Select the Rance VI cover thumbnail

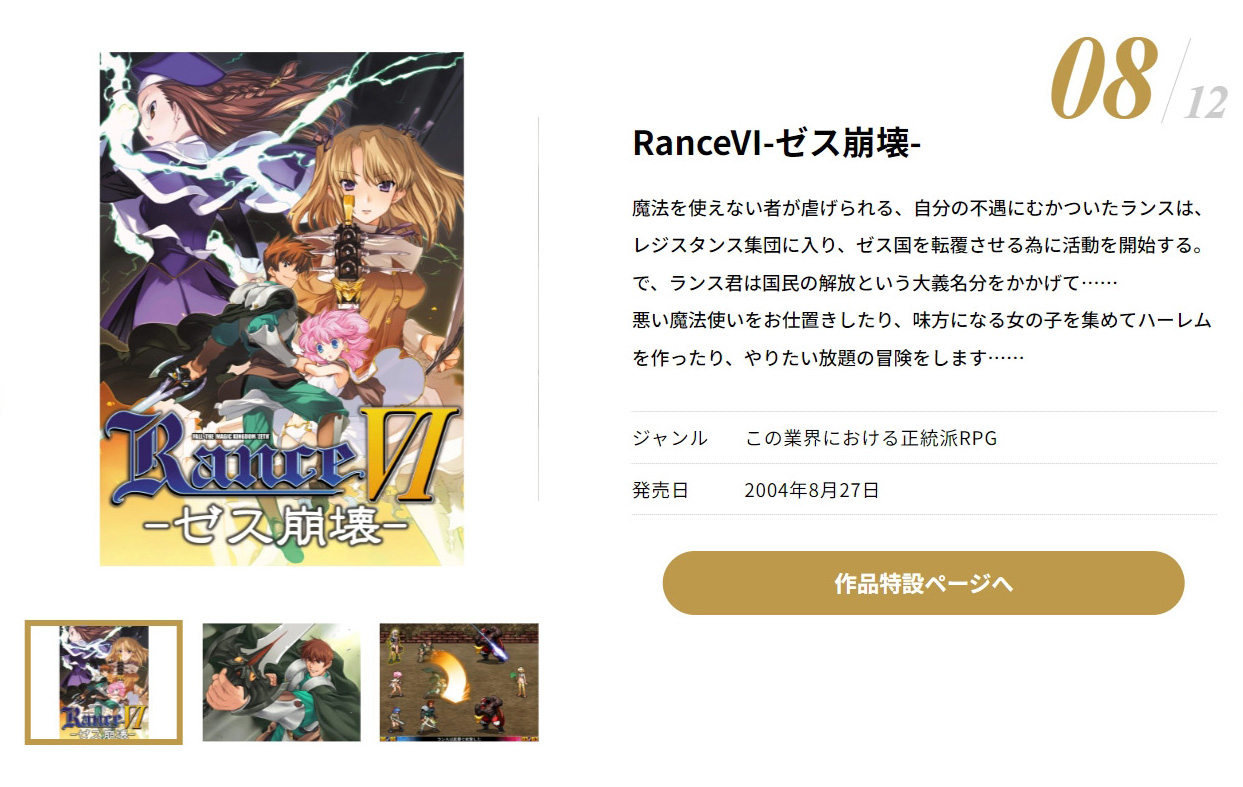tap(104, 682)
